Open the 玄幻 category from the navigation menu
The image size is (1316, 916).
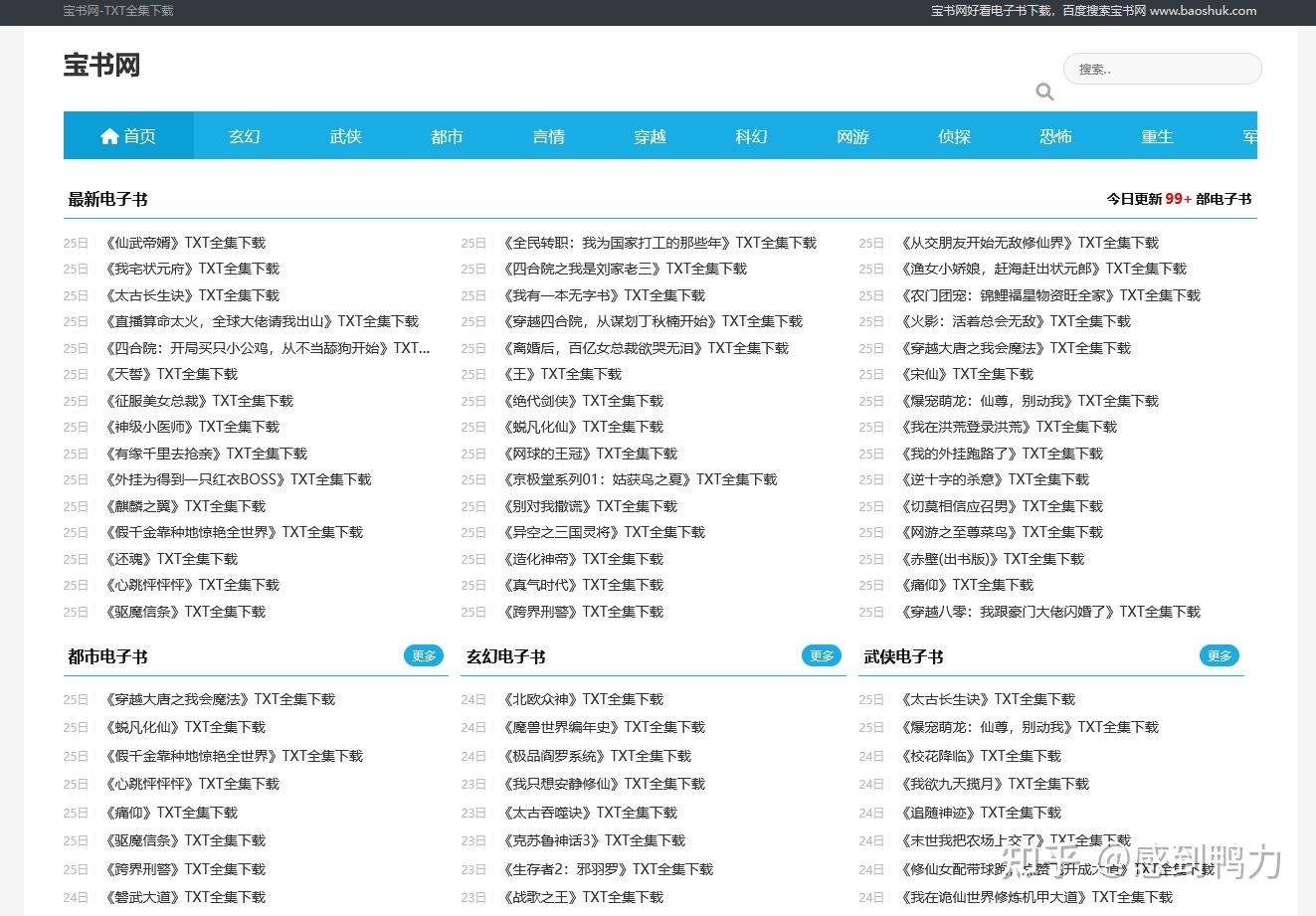[x=244, y=136]
